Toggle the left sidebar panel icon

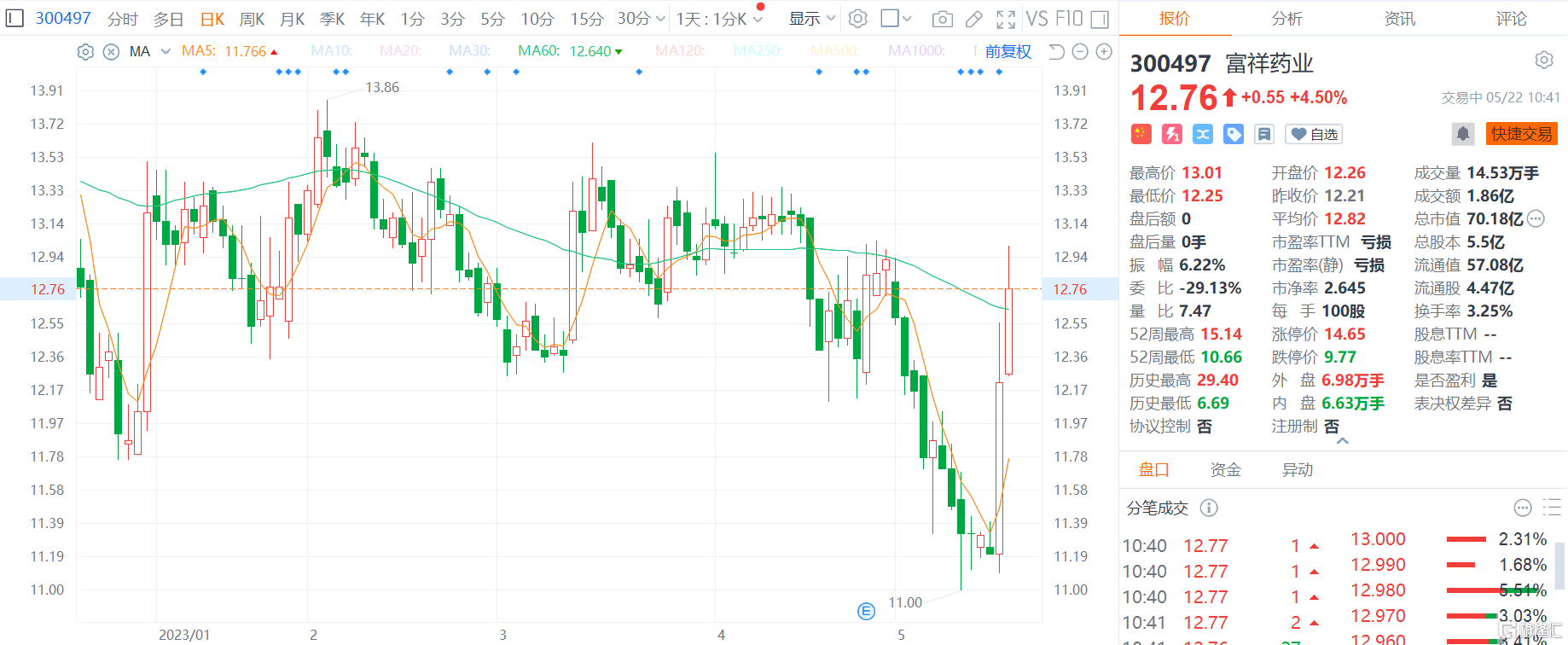pos(15,18)
